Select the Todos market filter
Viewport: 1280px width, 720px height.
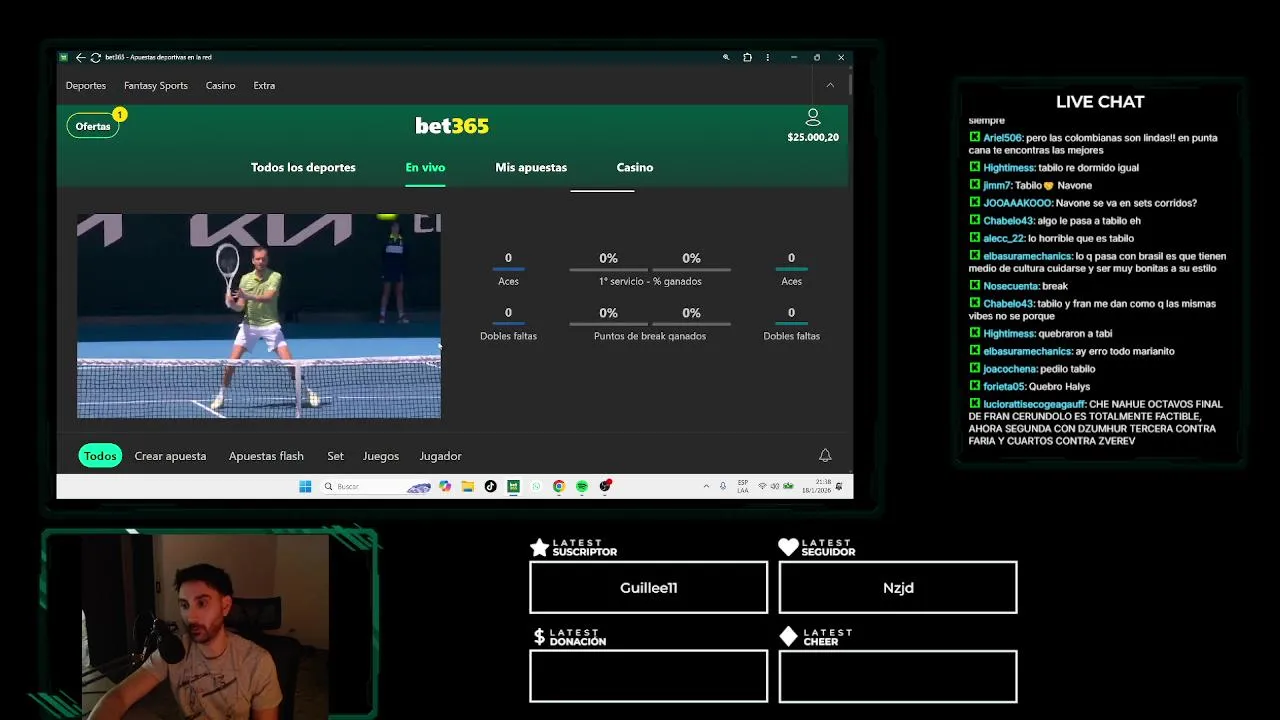point(100,456)
